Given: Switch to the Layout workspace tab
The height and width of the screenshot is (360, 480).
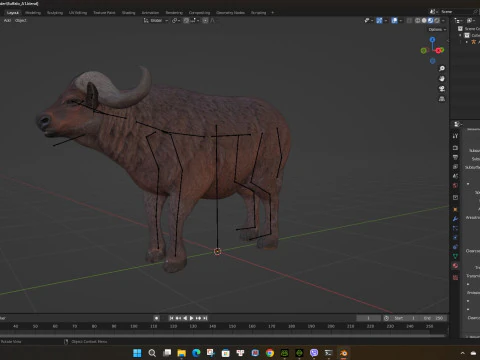Looking at the screenshot, I should click(x=13, y=13).
